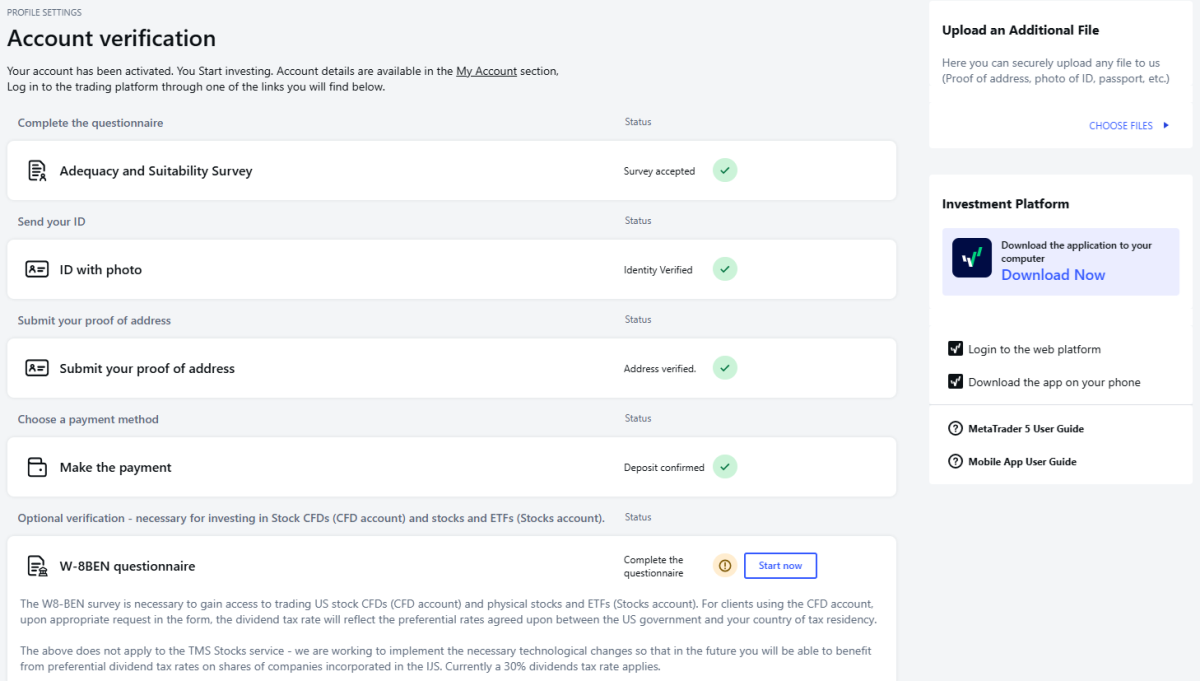Viewport: 1200px width, 681px height.
Task: Click the green checkmark beside Deposit confirmed
Action: pos(725,467)
